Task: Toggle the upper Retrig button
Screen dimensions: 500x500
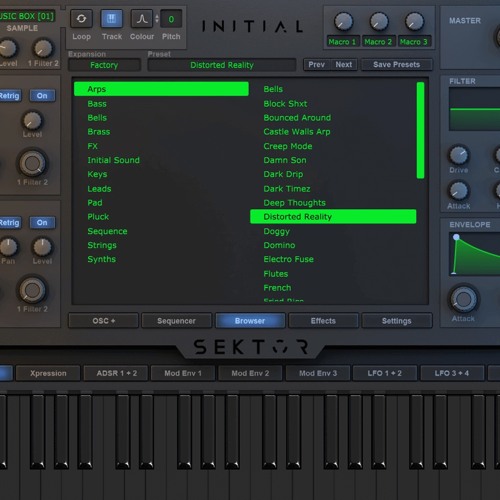Action: click(x=10, y=96)
